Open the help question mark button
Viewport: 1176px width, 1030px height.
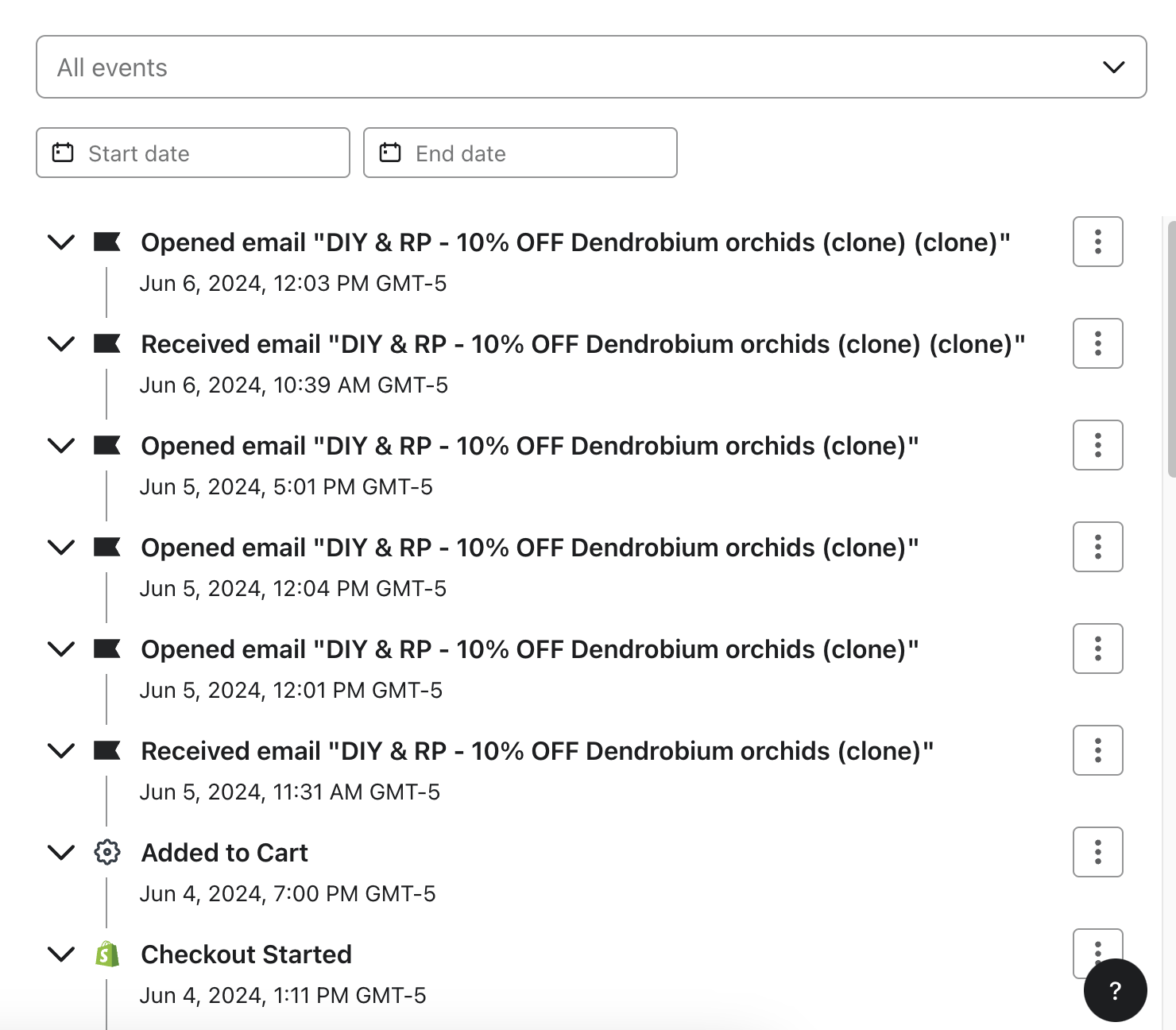(1115, 990)
